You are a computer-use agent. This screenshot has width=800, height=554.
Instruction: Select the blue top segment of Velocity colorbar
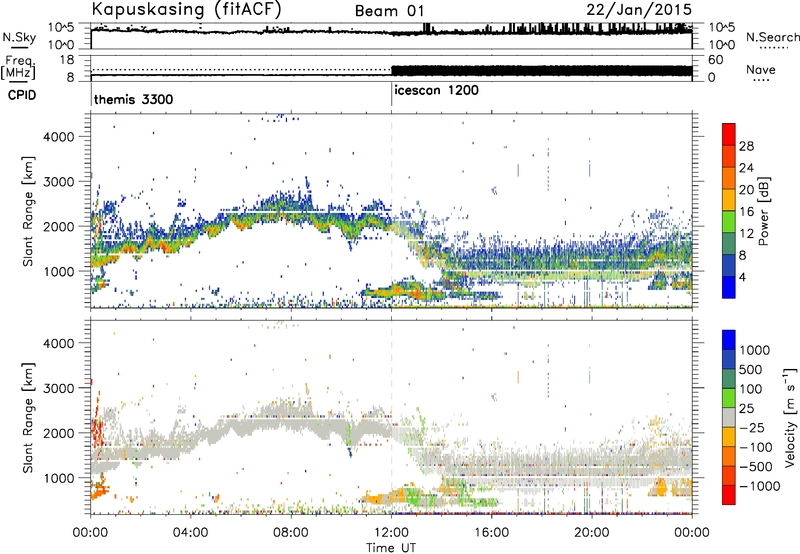tap(729, 340)
